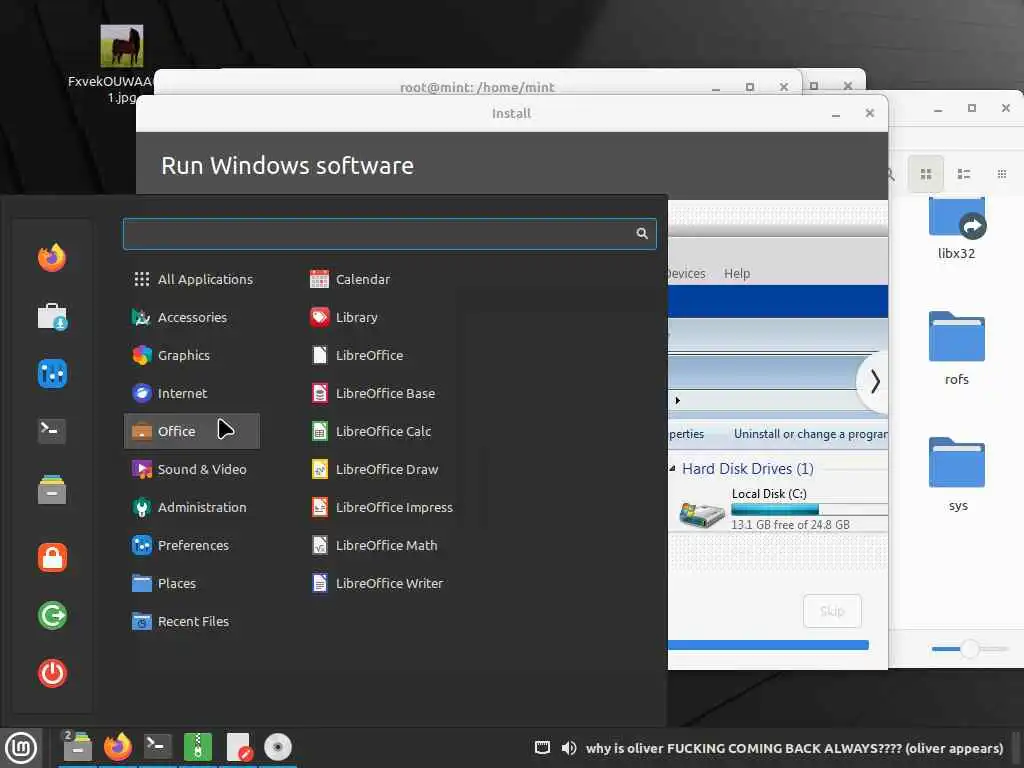The width and height of the screenshot is (1024, 768).
Task: Open sys folder in file manager
Action: pos(957,475)
